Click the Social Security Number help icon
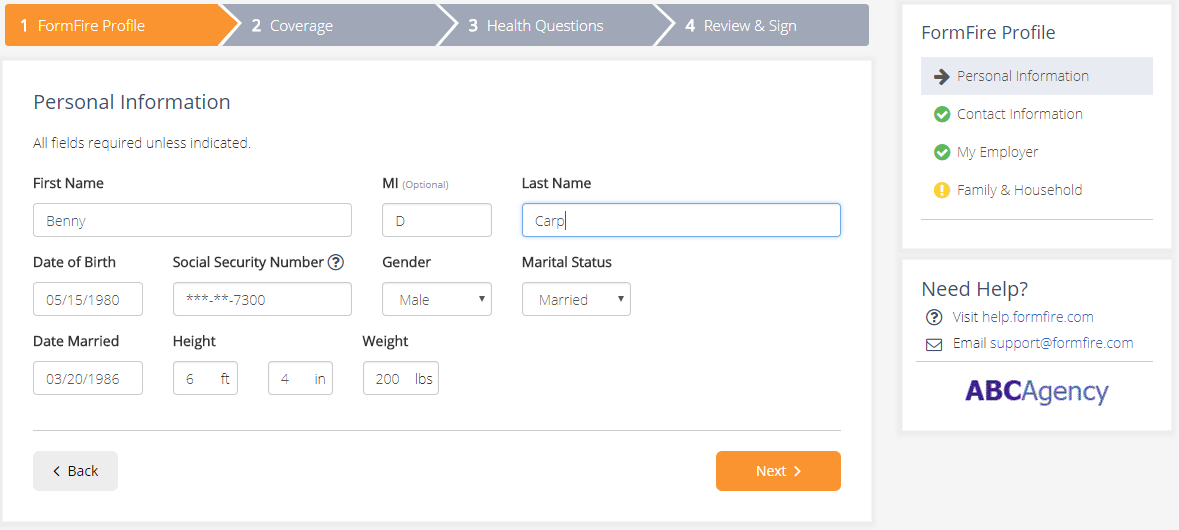The image size is (1179, 530). pyautogui.click(x=336, y=262)
